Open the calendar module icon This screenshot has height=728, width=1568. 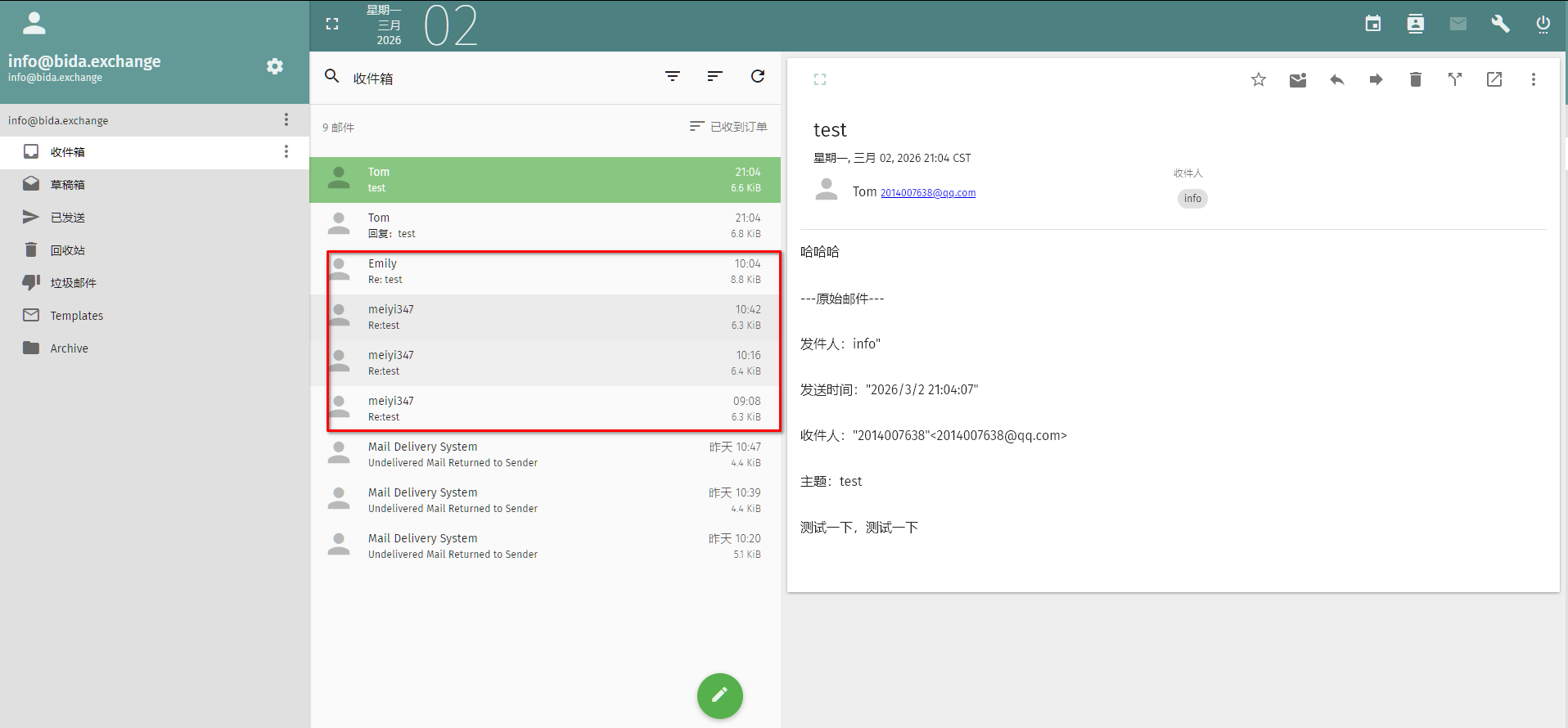pos(1372,24)
